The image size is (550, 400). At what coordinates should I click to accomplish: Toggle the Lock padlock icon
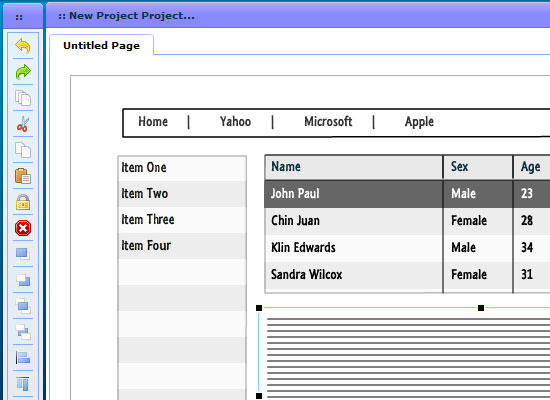click(23, 202)
